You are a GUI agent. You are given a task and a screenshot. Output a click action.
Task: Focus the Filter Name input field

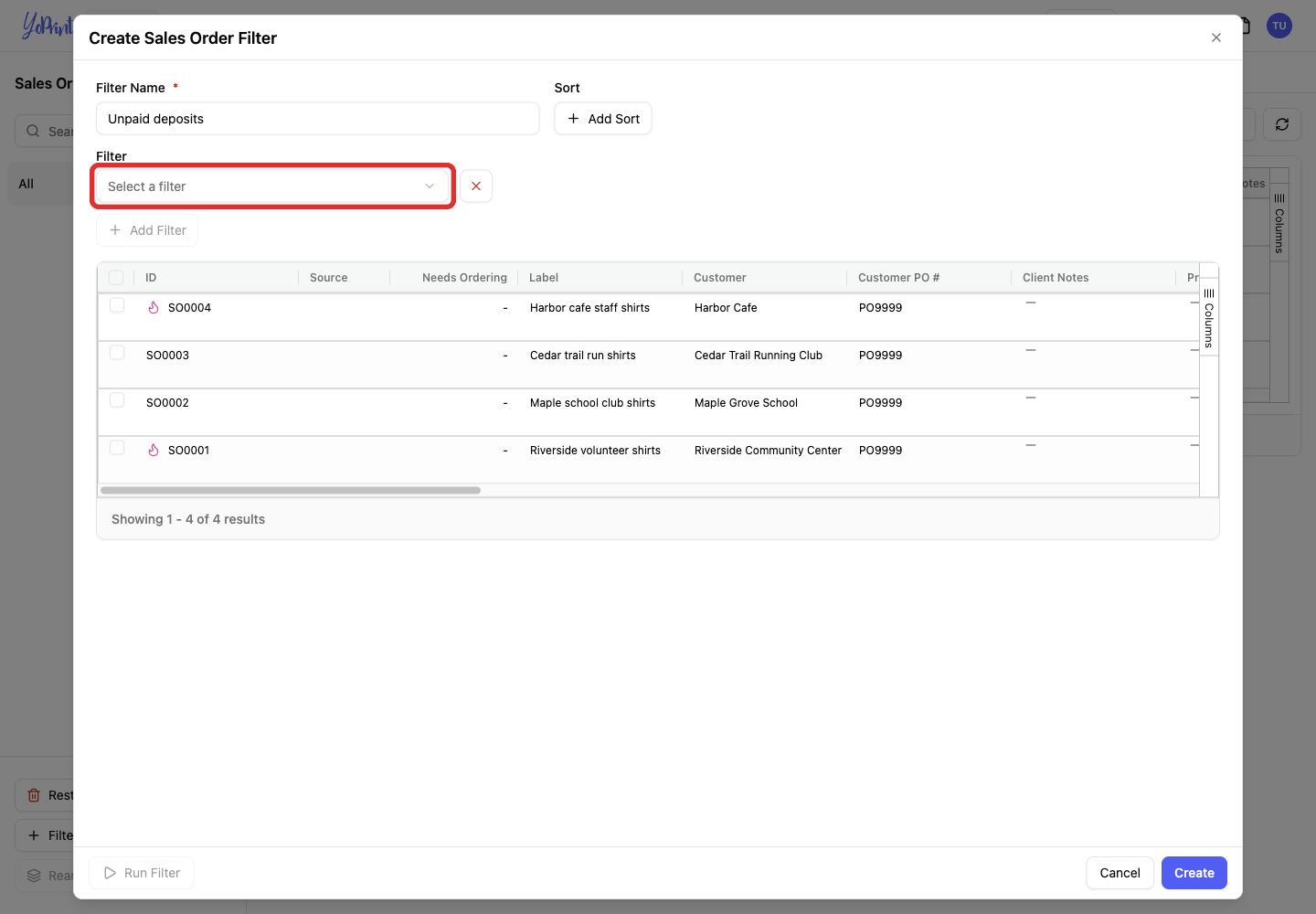pyautogui.click(x=318, y=119)
